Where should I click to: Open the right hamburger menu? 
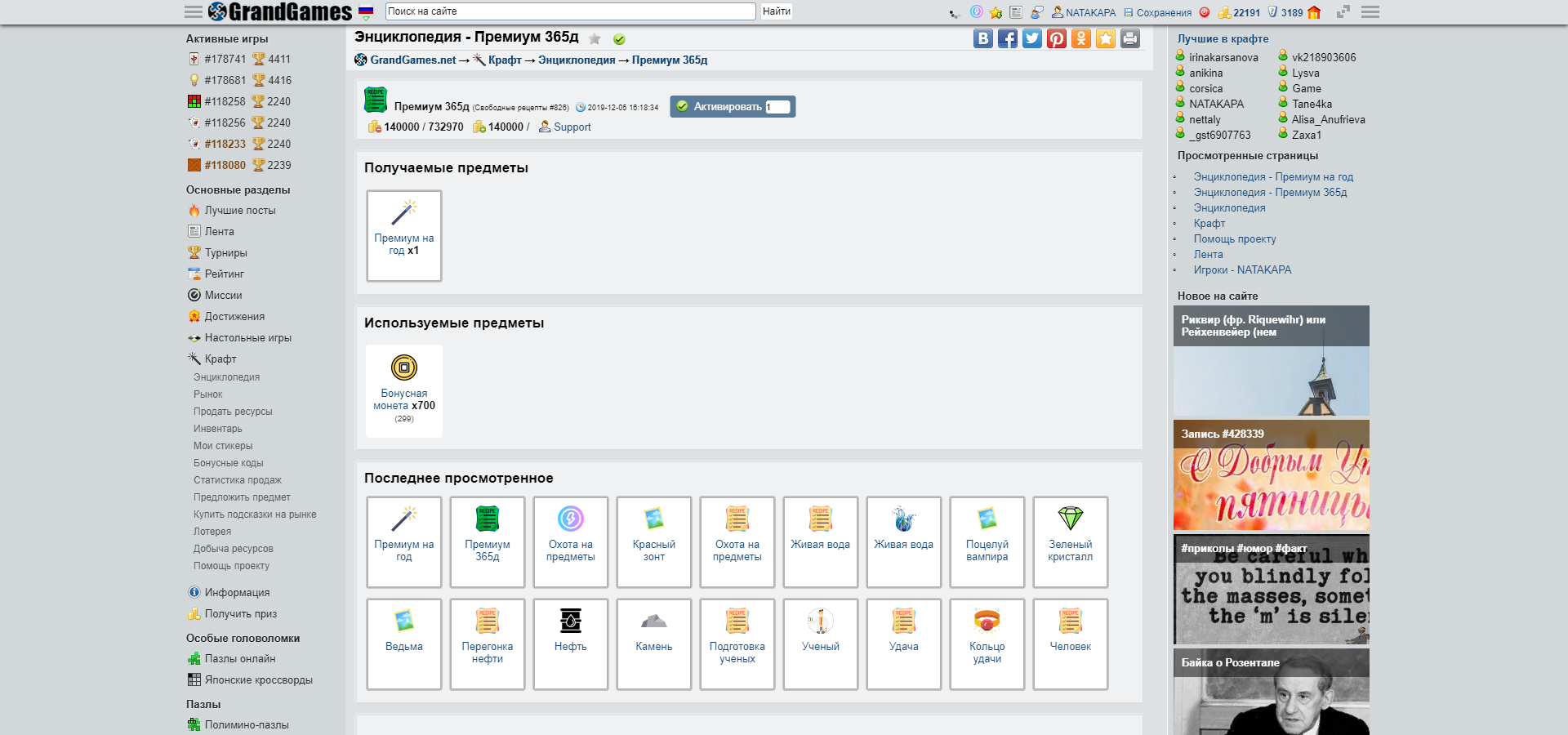point(1370,12)
